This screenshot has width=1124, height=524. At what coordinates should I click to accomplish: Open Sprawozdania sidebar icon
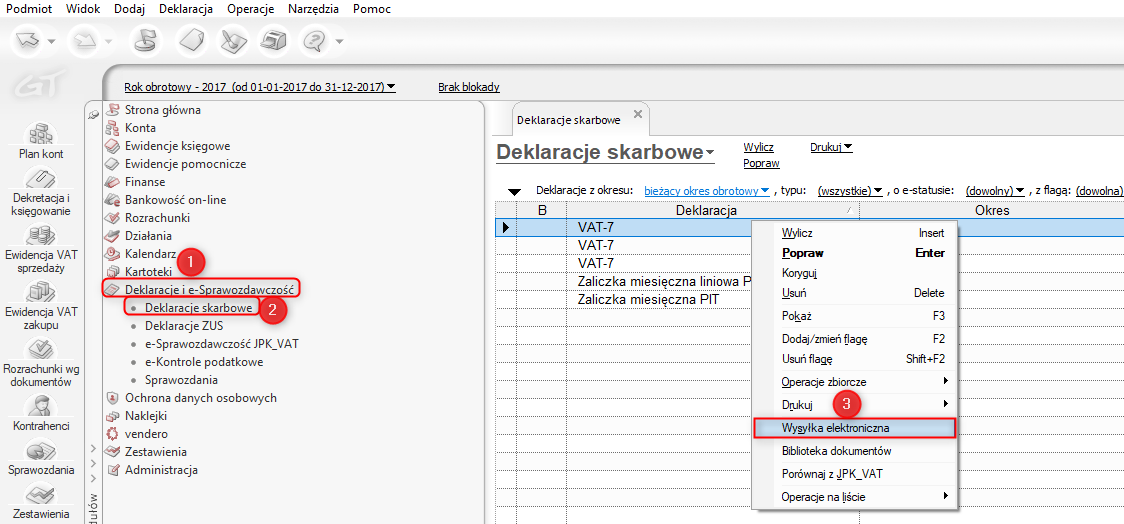click(42, 459)
